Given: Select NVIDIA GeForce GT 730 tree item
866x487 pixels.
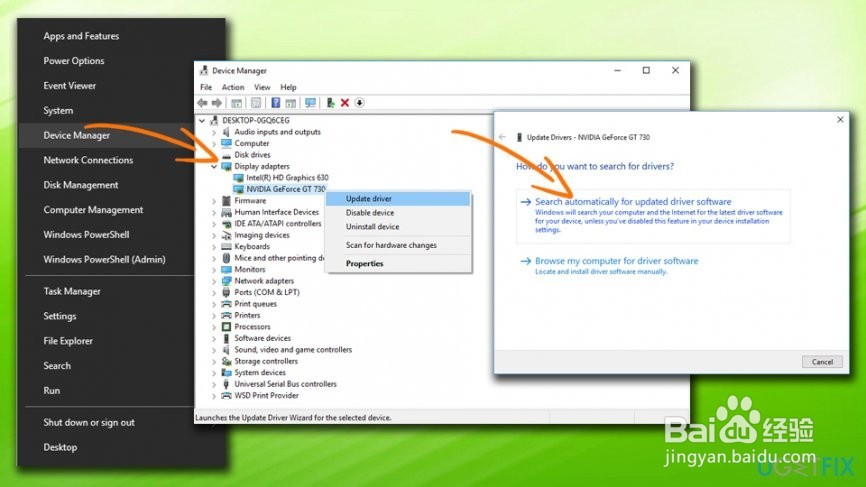Looking at the screenshot, I should (286, 189).
